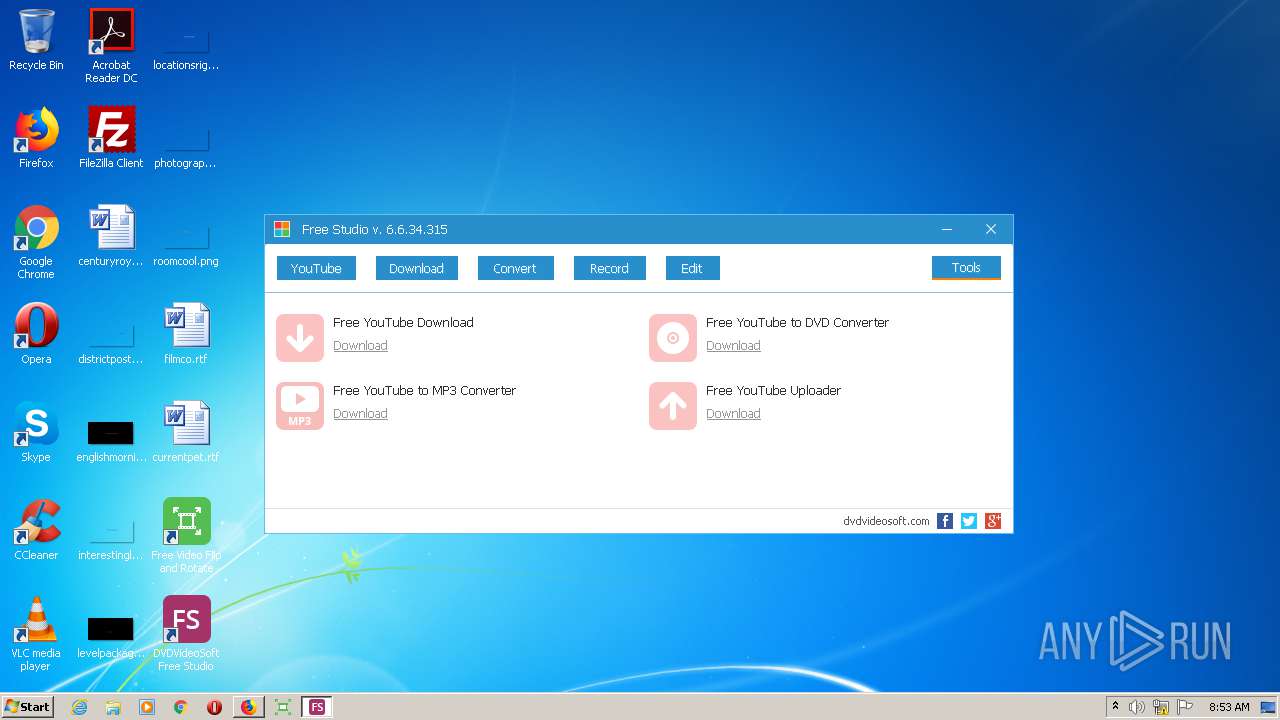
Task: Open the Twitter icon in Free Studio footer
Action: 969,521
